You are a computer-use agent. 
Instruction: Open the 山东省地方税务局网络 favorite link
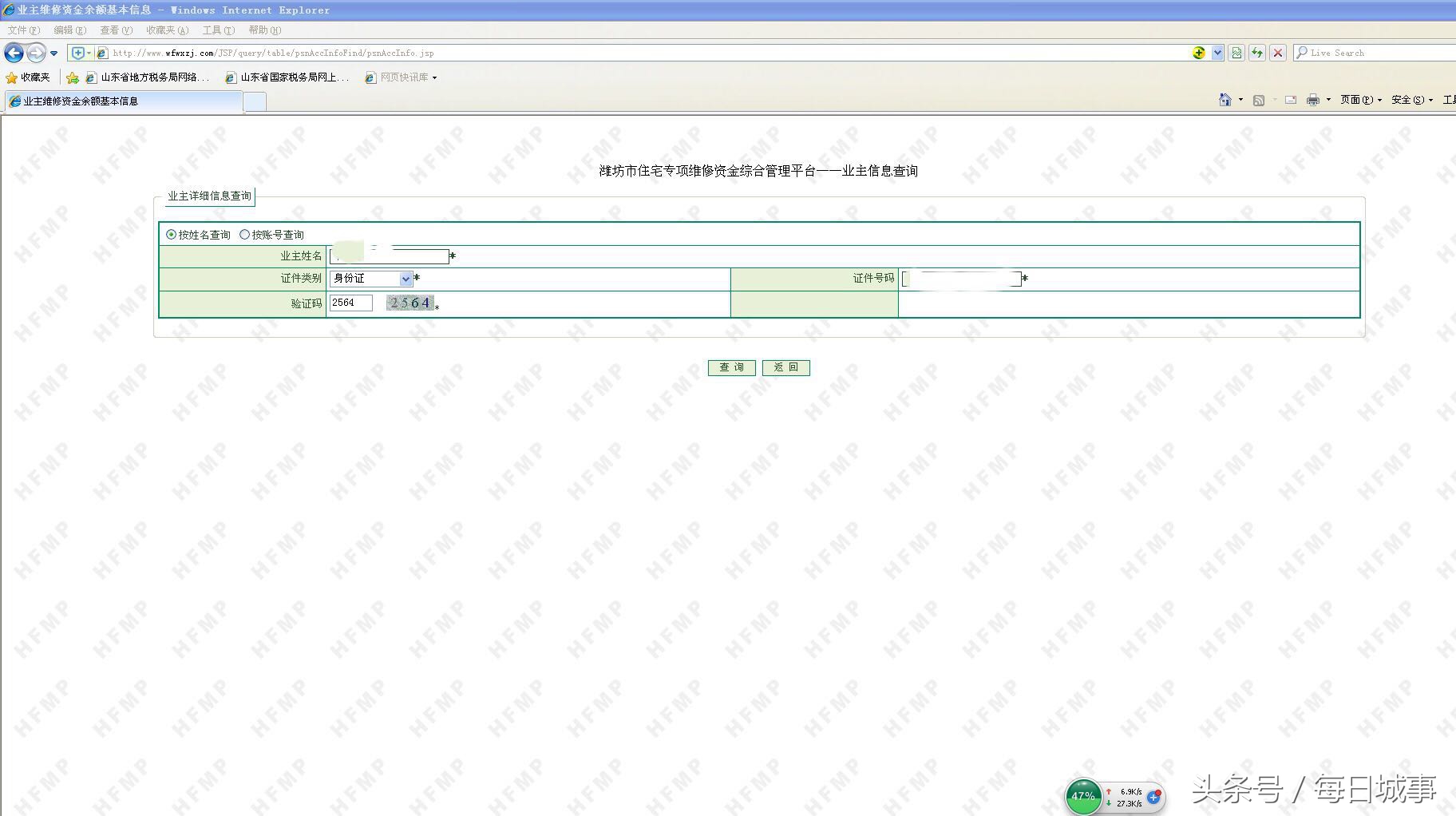coord(148,77)
